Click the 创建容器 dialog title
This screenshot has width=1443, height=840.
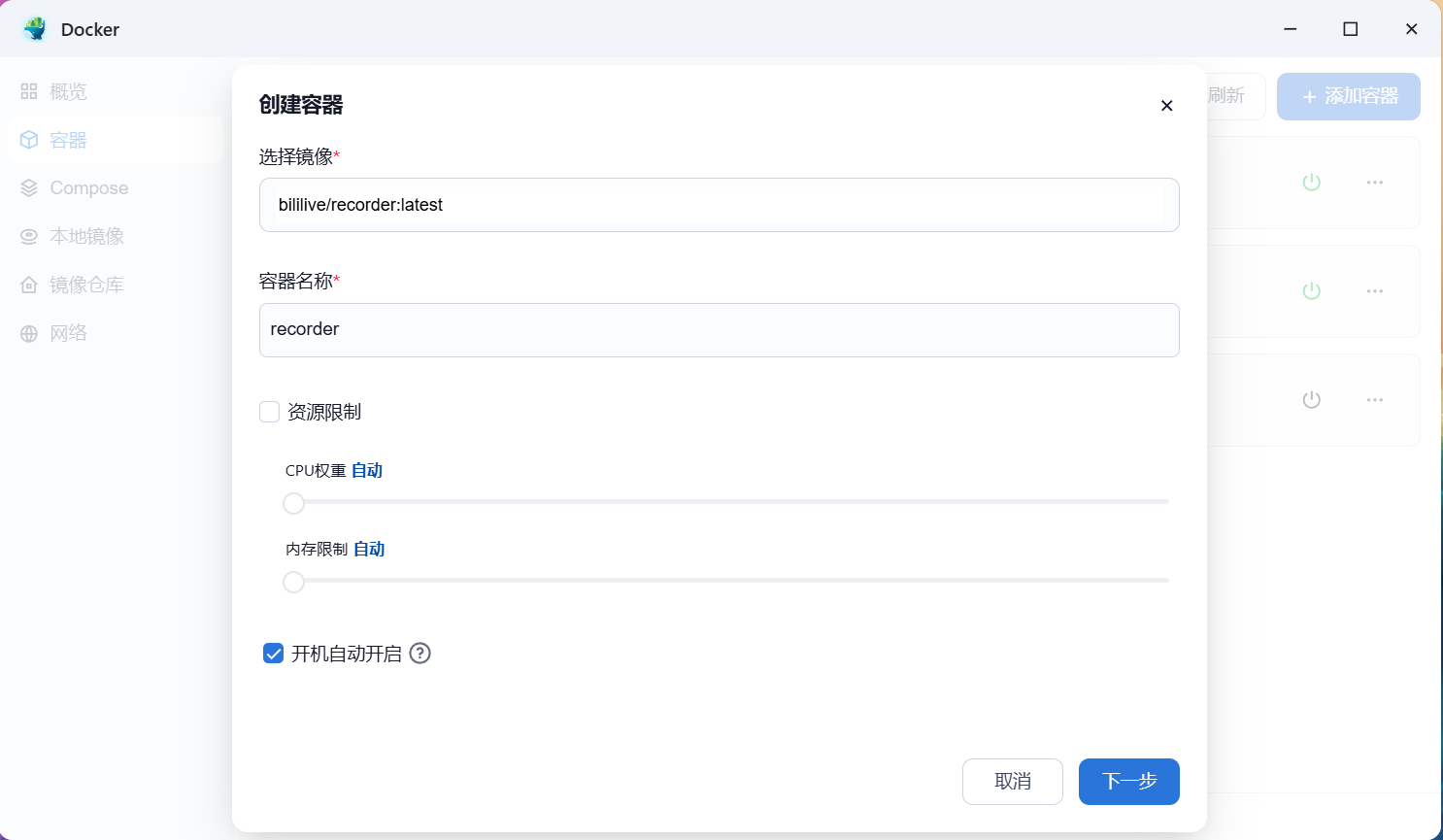[x=301, y=105]
